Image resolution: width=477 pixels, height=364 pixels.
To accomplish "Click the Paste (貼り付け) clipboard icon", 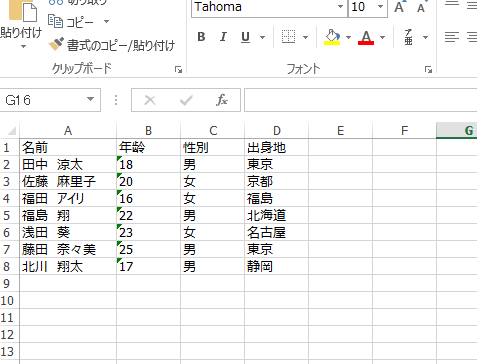I will pyautogui.click(x=23, y=11).
